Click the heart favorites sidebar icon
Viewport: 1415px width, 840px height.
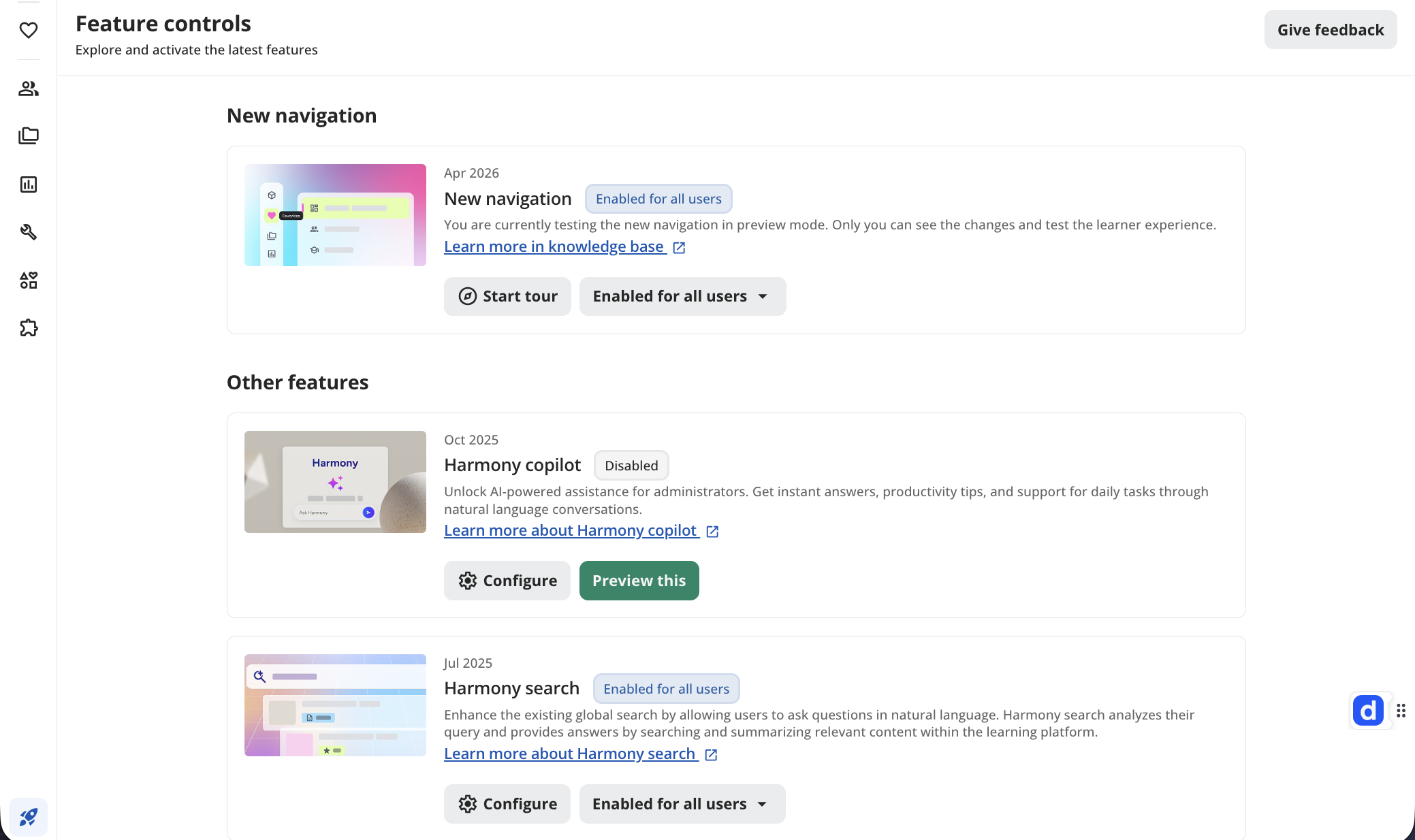click(29, 30)
